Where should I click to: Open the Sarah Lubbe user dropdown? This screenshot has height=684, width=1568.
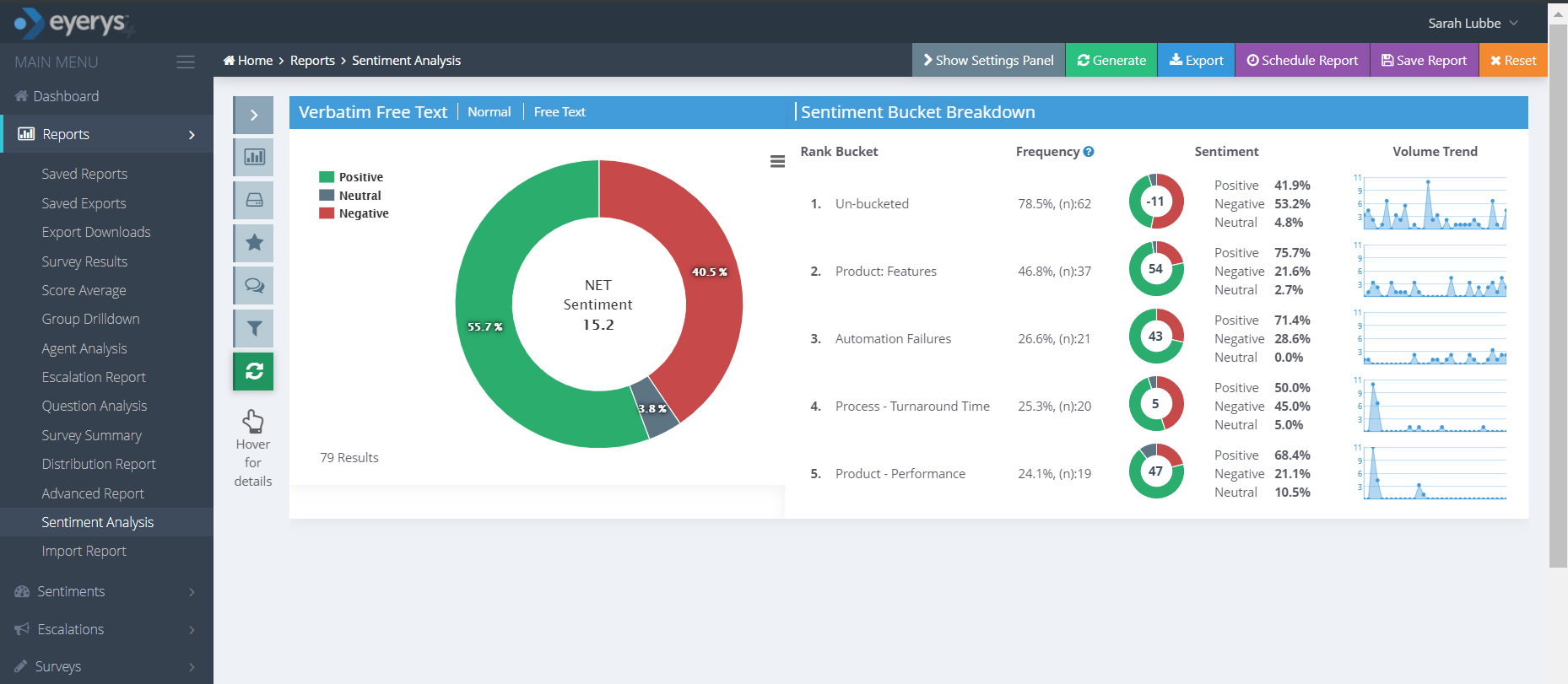pos(1473,23)
